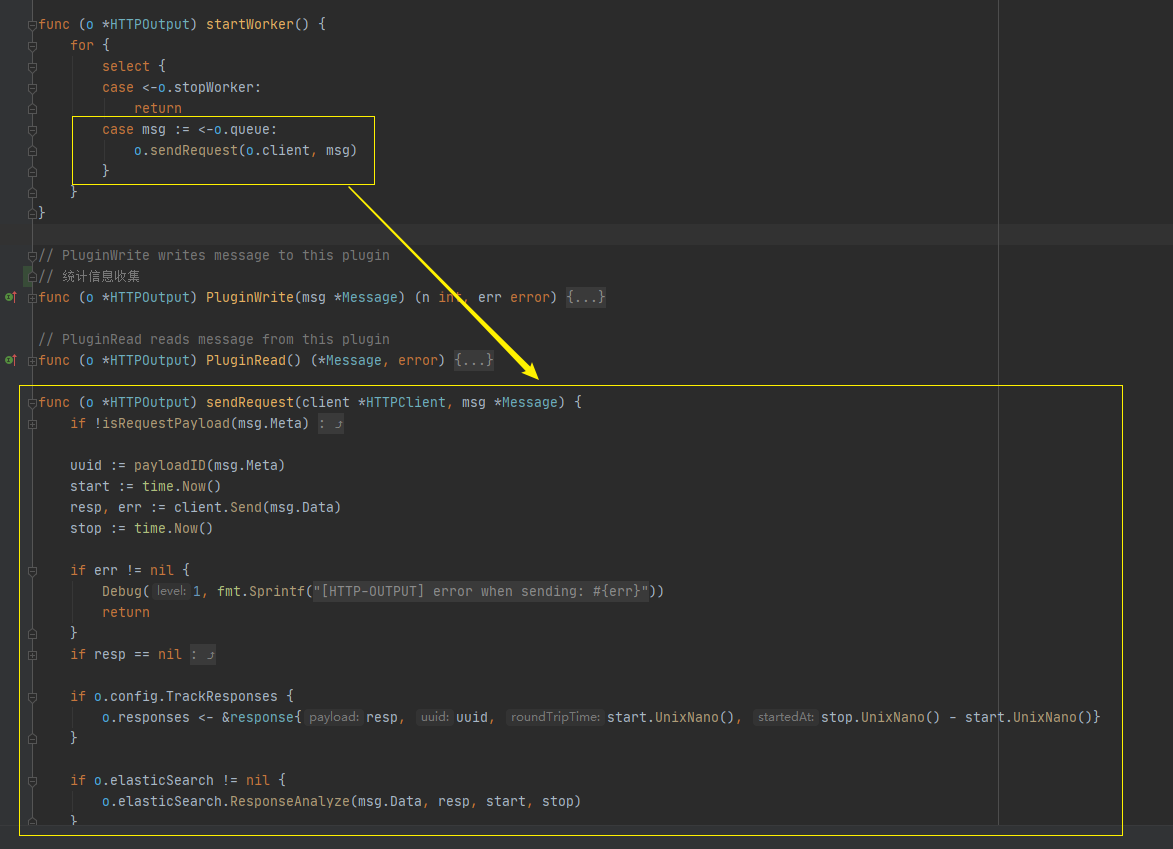
Task: Click the implements-interface gutter icon beside PluginWrite
Action: pyautogui.click(x=10, y=297)
